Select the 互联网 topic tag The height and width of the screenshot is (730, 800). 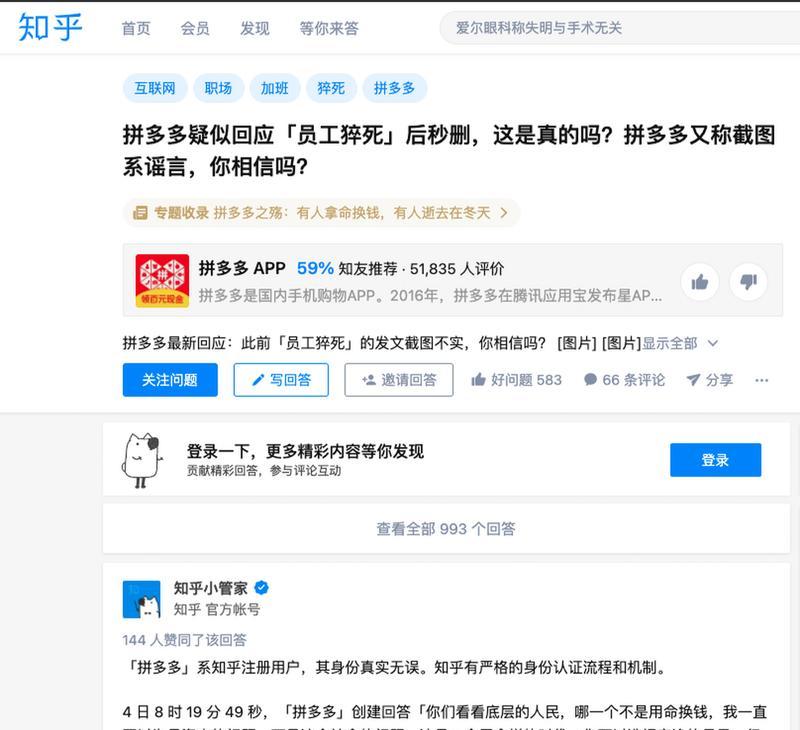point(155,88)
